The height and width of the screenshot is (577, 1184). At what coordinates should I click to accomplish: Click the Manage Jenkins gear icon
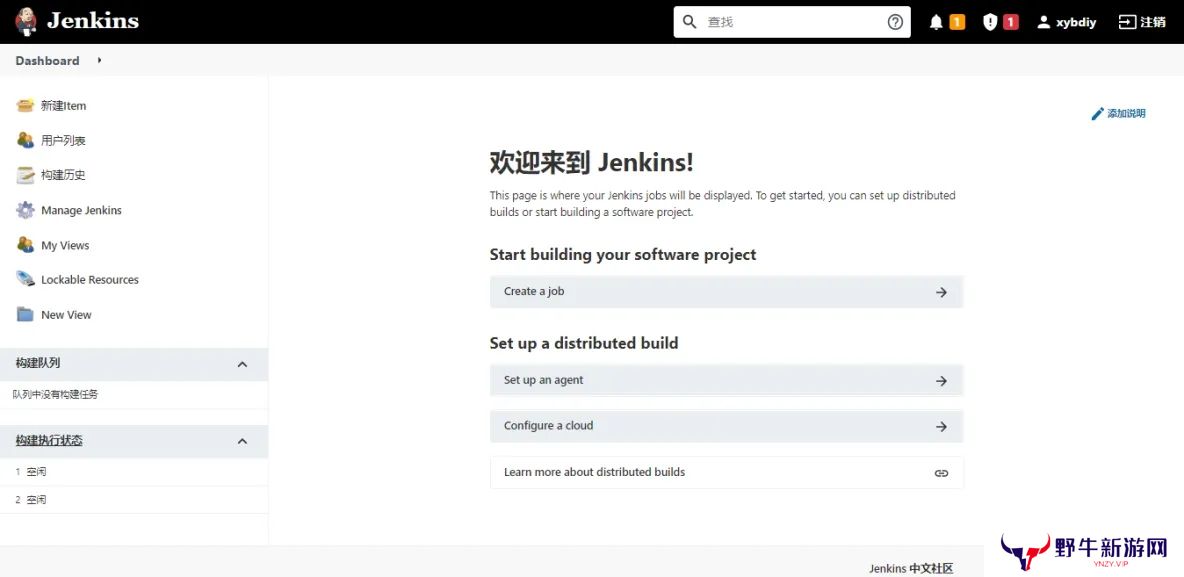click(x=26, y=210)
